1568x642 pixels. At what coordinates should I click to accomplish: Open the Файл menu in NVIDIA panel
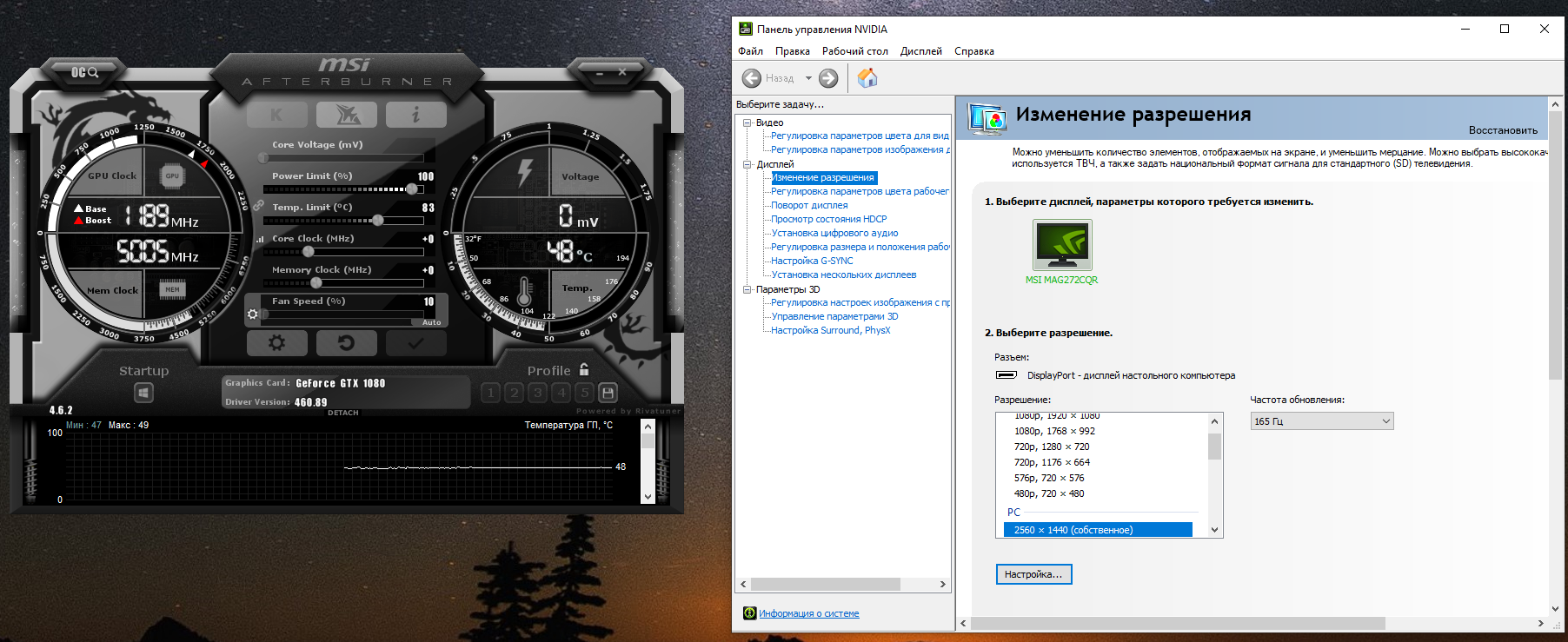[750, 51]
